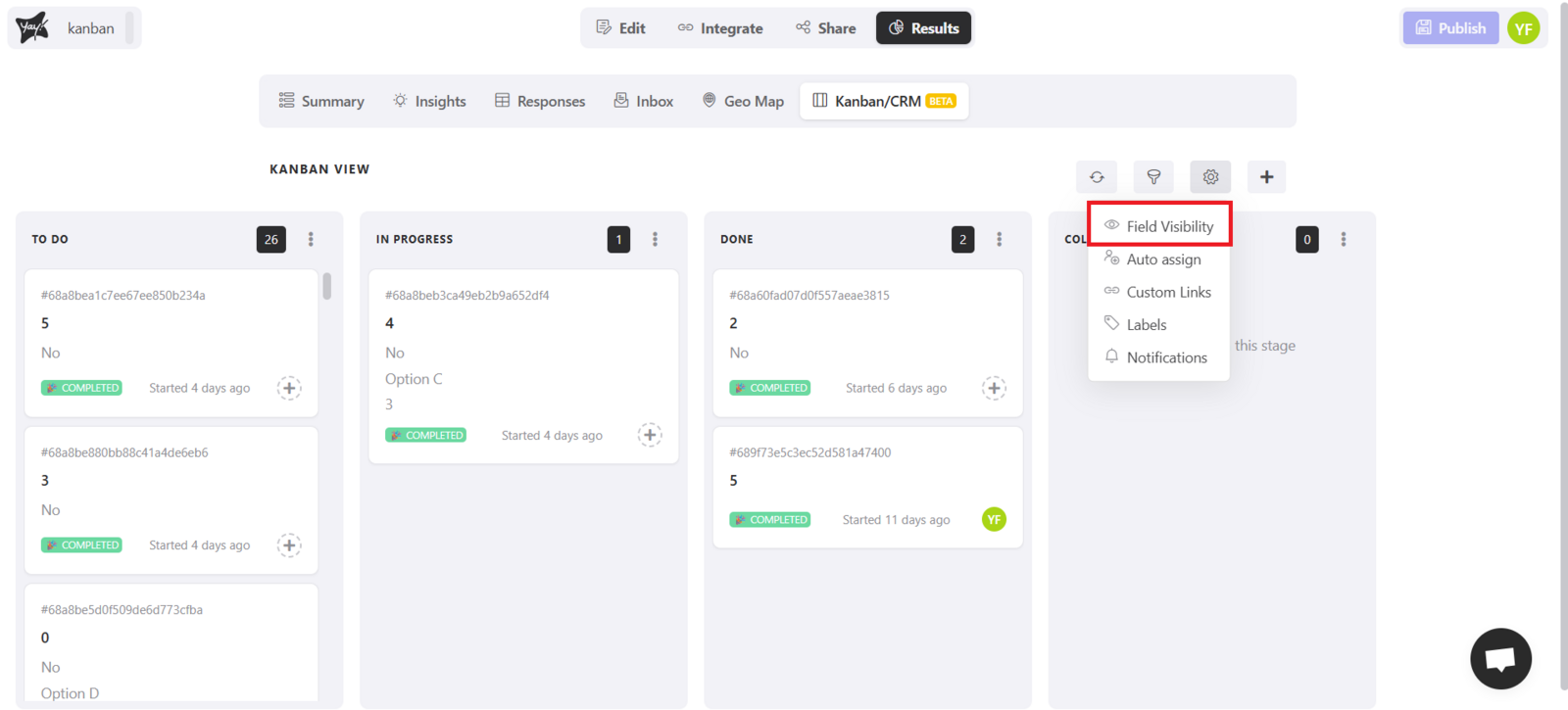
Task: Click the YF user avatar in header
Action: click(x=1523, y=28)
